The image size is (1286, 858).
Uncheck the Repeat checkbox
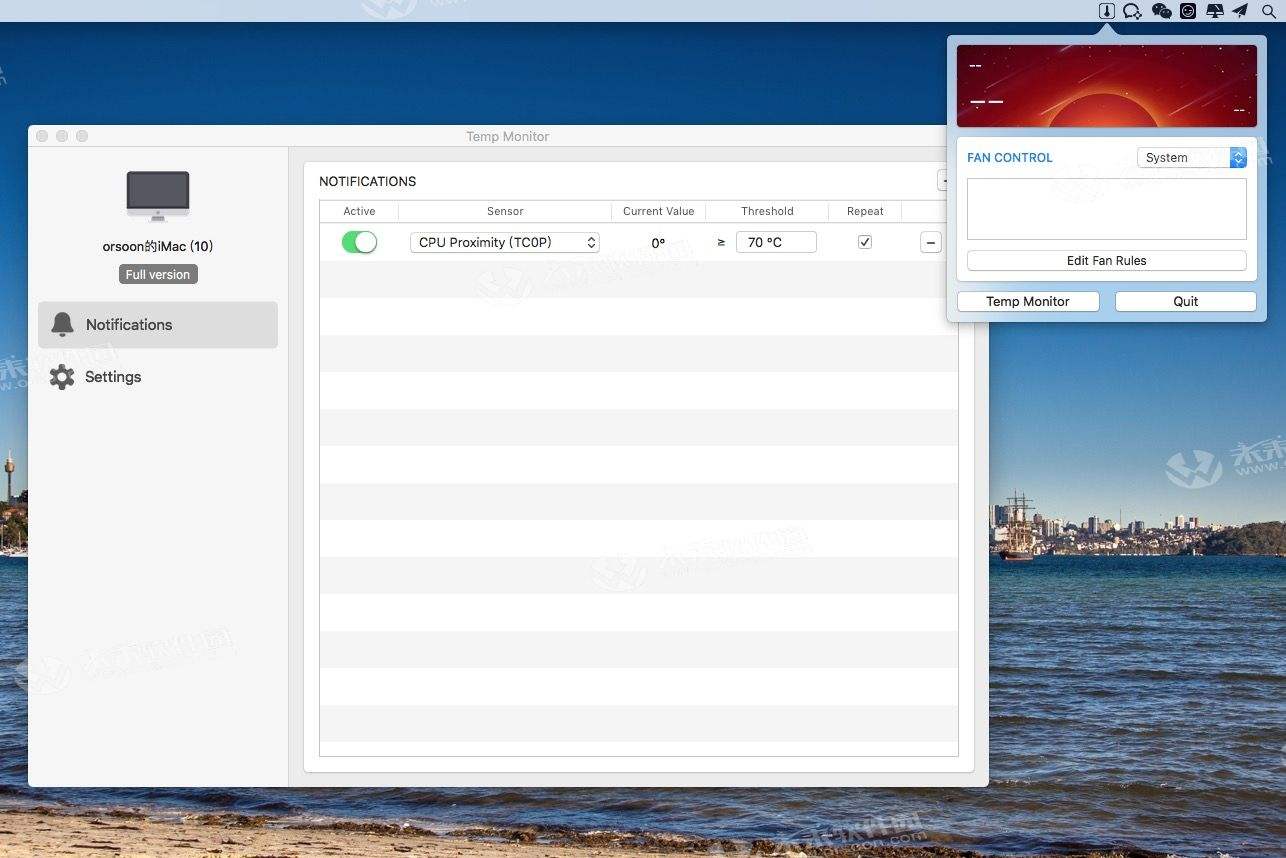click(x=865, y=242)
